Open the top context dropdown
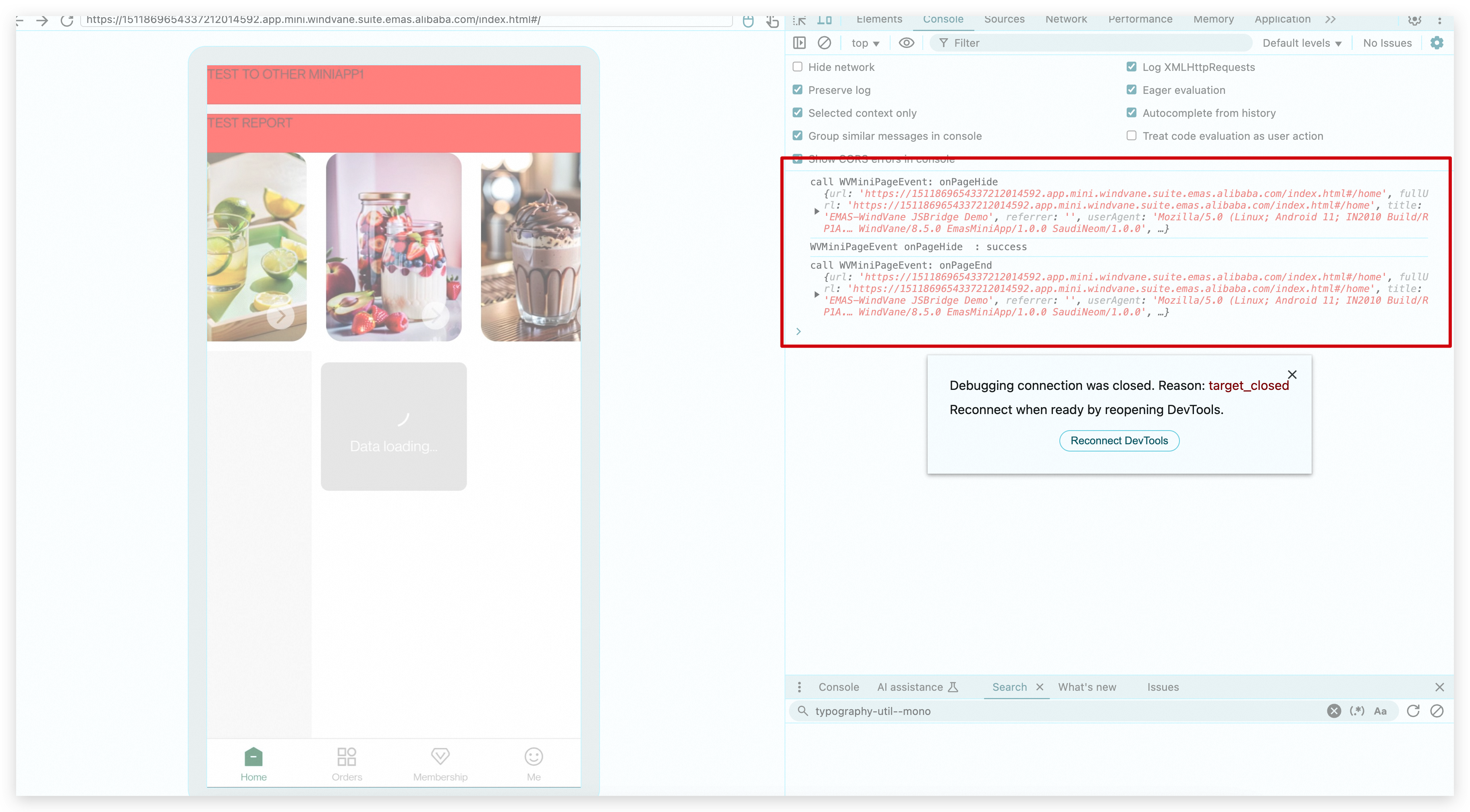 864,43
